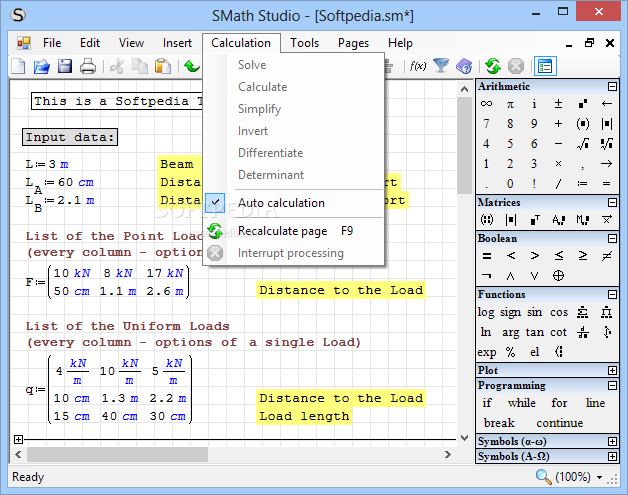Insert the 'tan' function
Screen dimensions: 628x495
coord(535,332)
